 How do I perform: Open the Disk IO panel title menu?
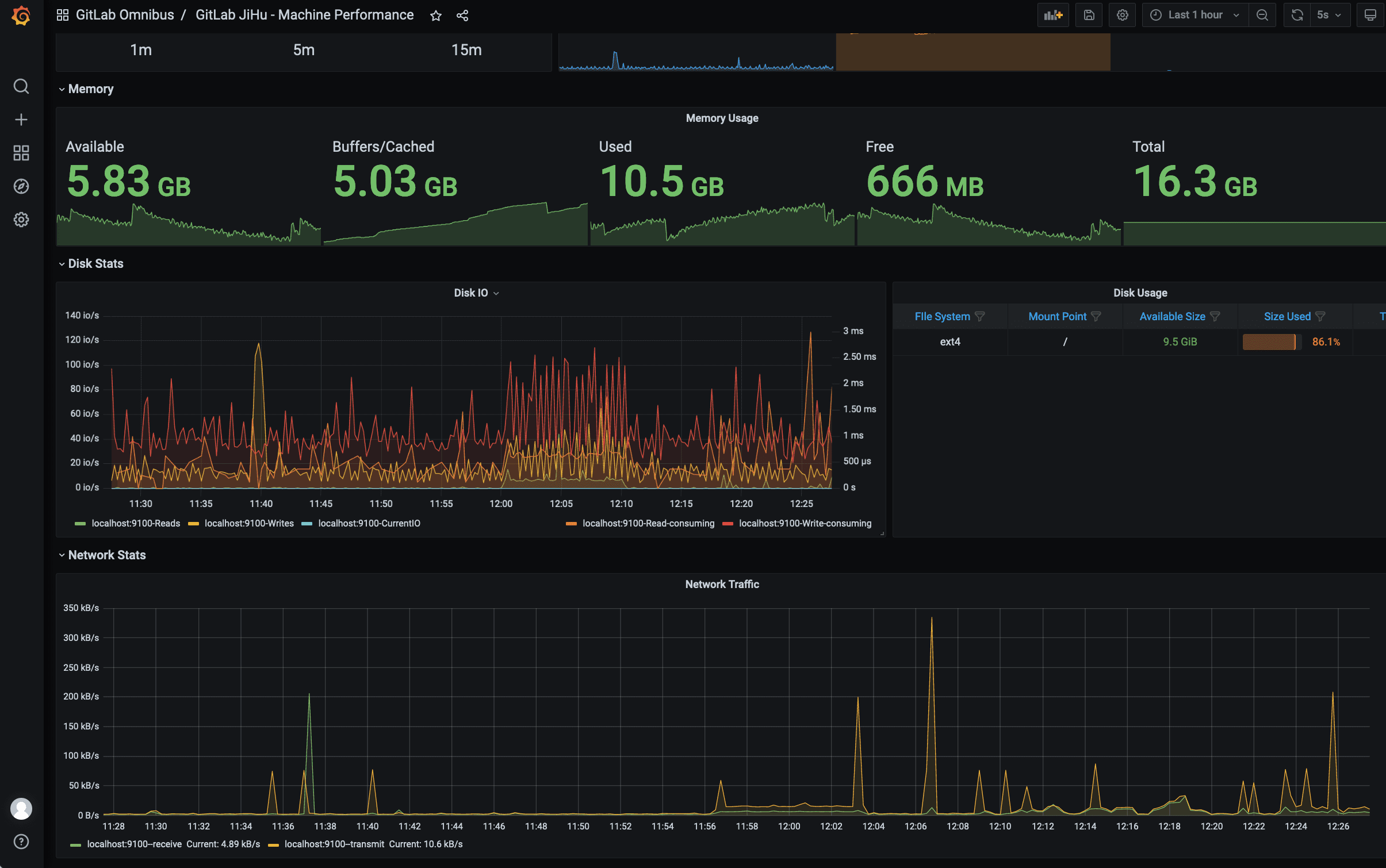point(476,293)
